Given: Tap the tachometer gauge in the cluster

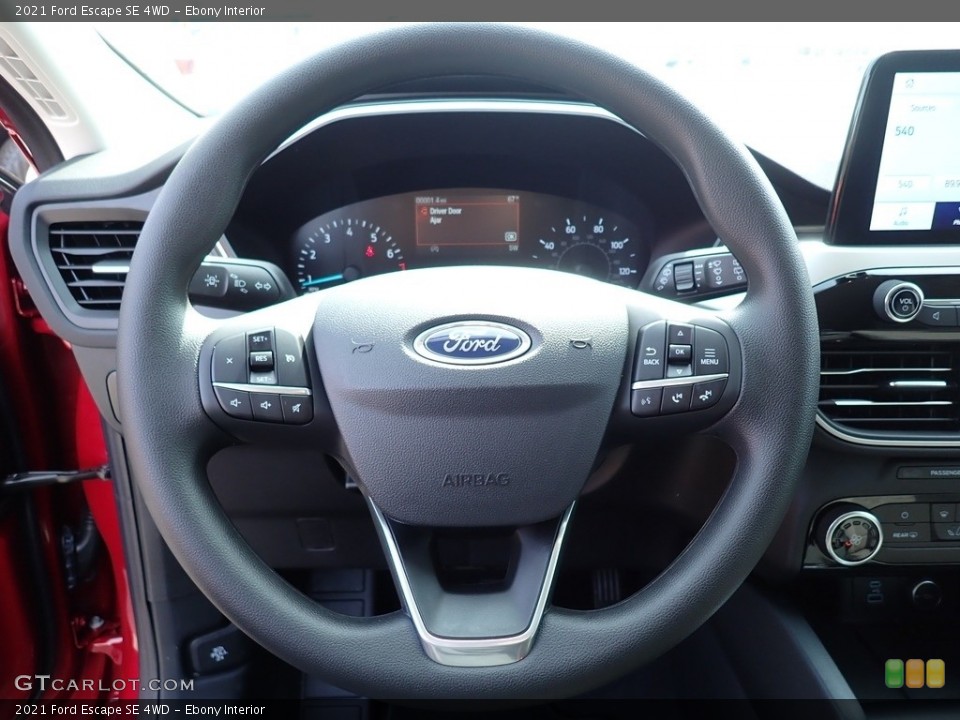Looking at the screenshot, I should [349, 254].
